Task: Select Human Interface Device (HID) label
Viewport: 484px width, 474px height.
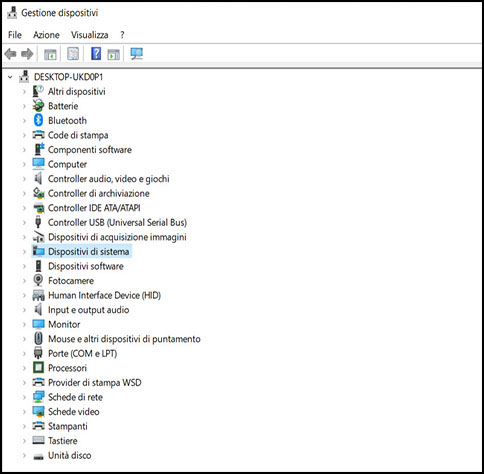Action: point(104,295)
